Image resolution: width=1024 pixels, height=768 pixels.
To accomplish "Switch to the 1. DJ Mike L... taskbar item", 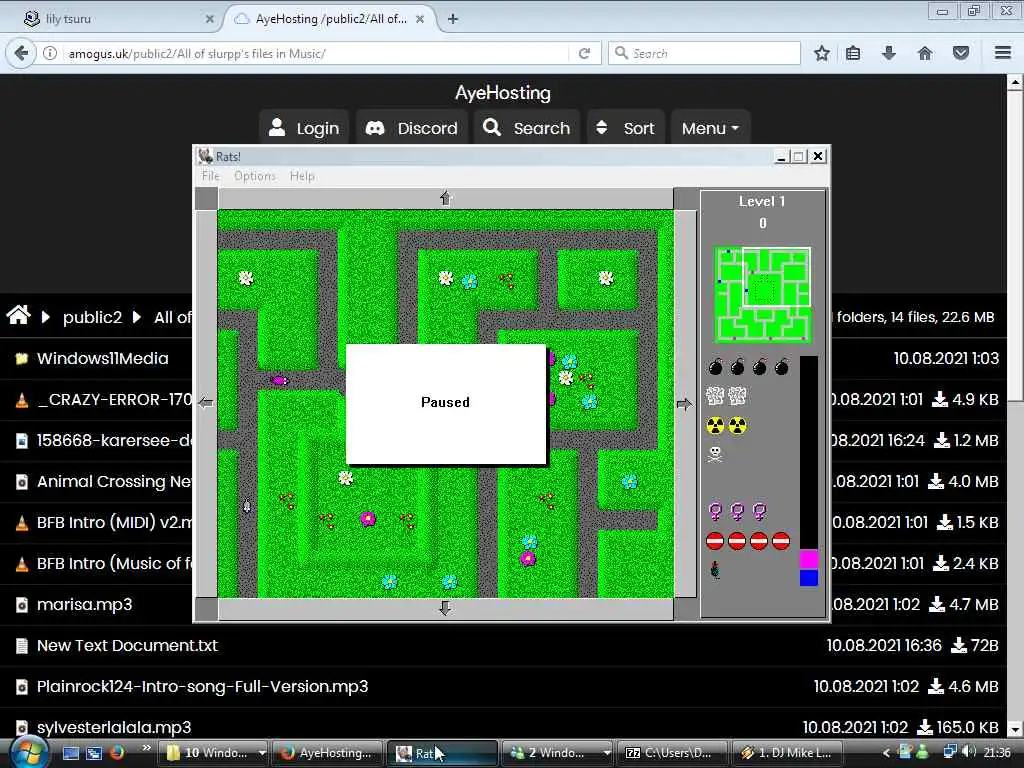I will [x=788, y=752].
